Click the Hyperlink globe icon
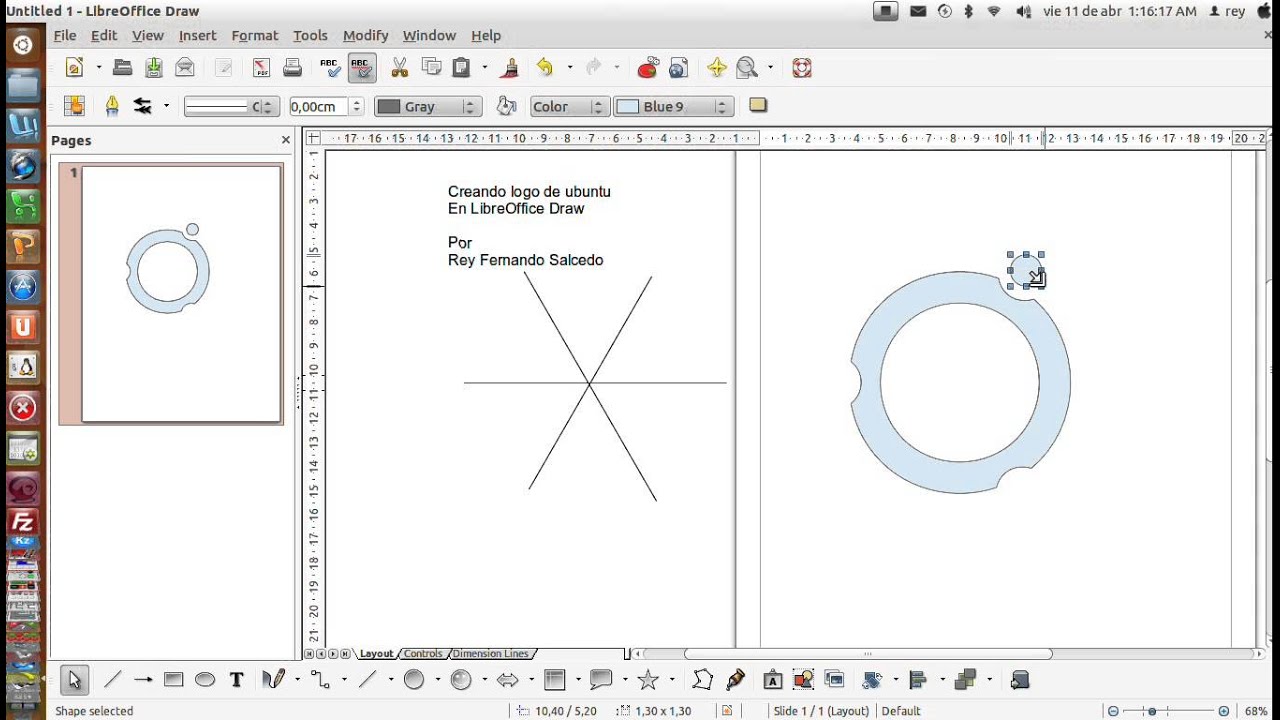 point(679,68)
